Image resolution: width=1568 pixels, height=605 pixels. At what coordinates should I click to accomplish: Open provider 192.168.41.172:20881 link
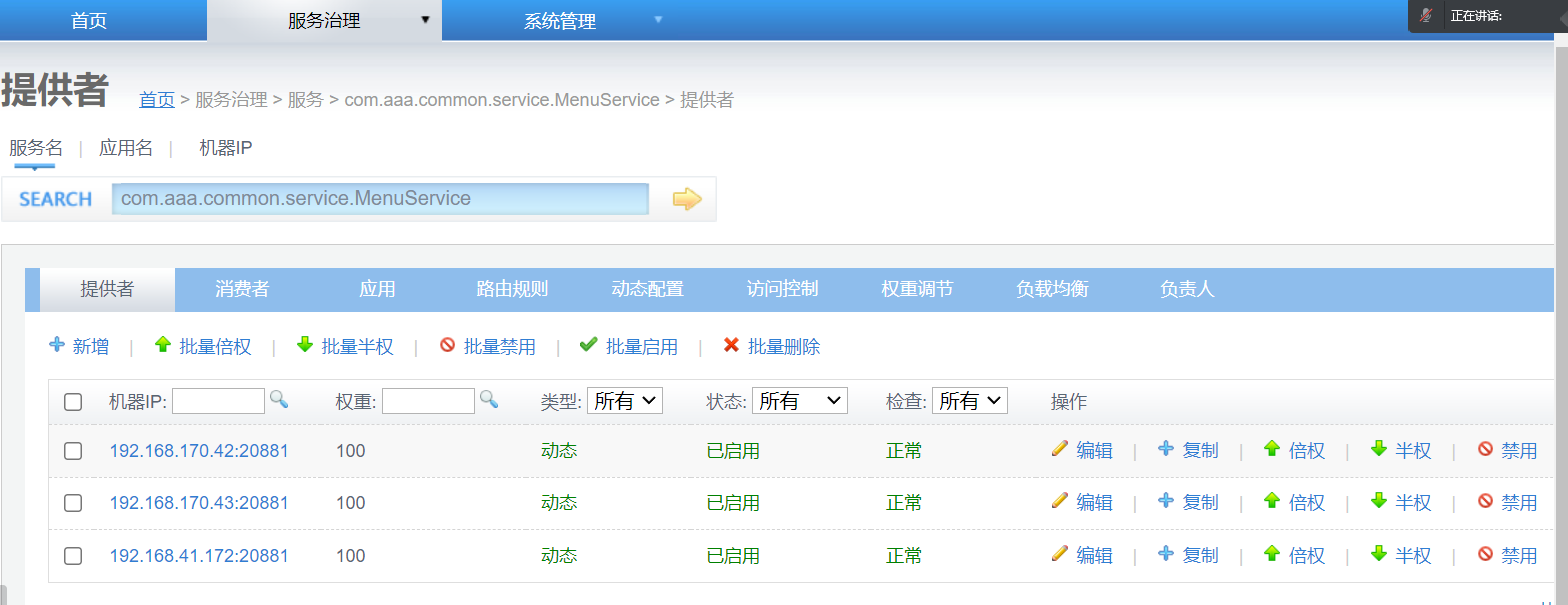[x=199, y=556]
